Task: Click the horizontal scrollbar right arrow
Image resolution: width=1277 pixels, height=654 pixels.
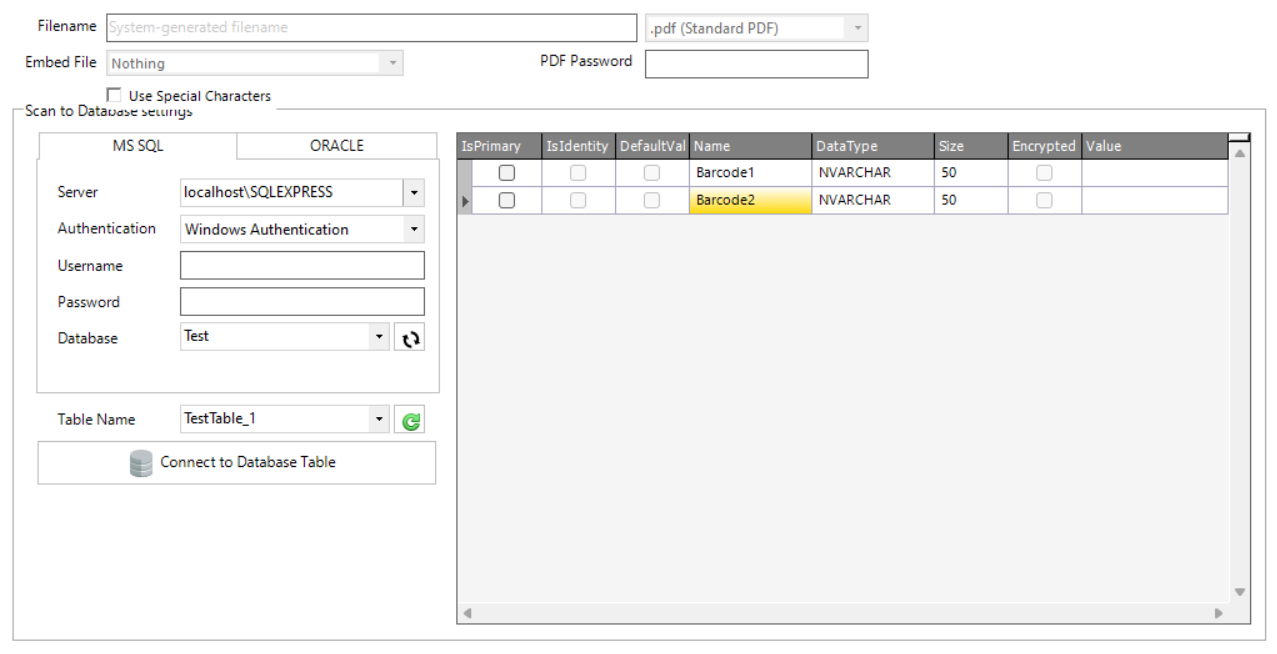Action: pyautogui.click(x=1218, y=613)
